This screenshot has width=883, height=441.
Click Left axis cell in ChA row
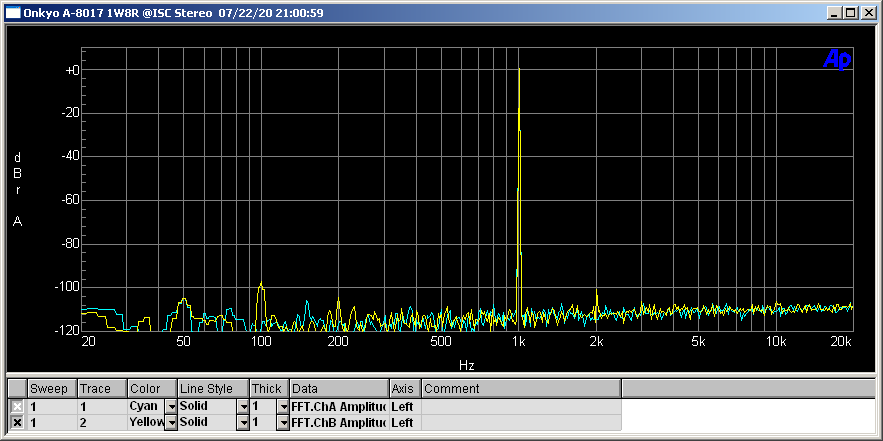click(x=405, y=406)
